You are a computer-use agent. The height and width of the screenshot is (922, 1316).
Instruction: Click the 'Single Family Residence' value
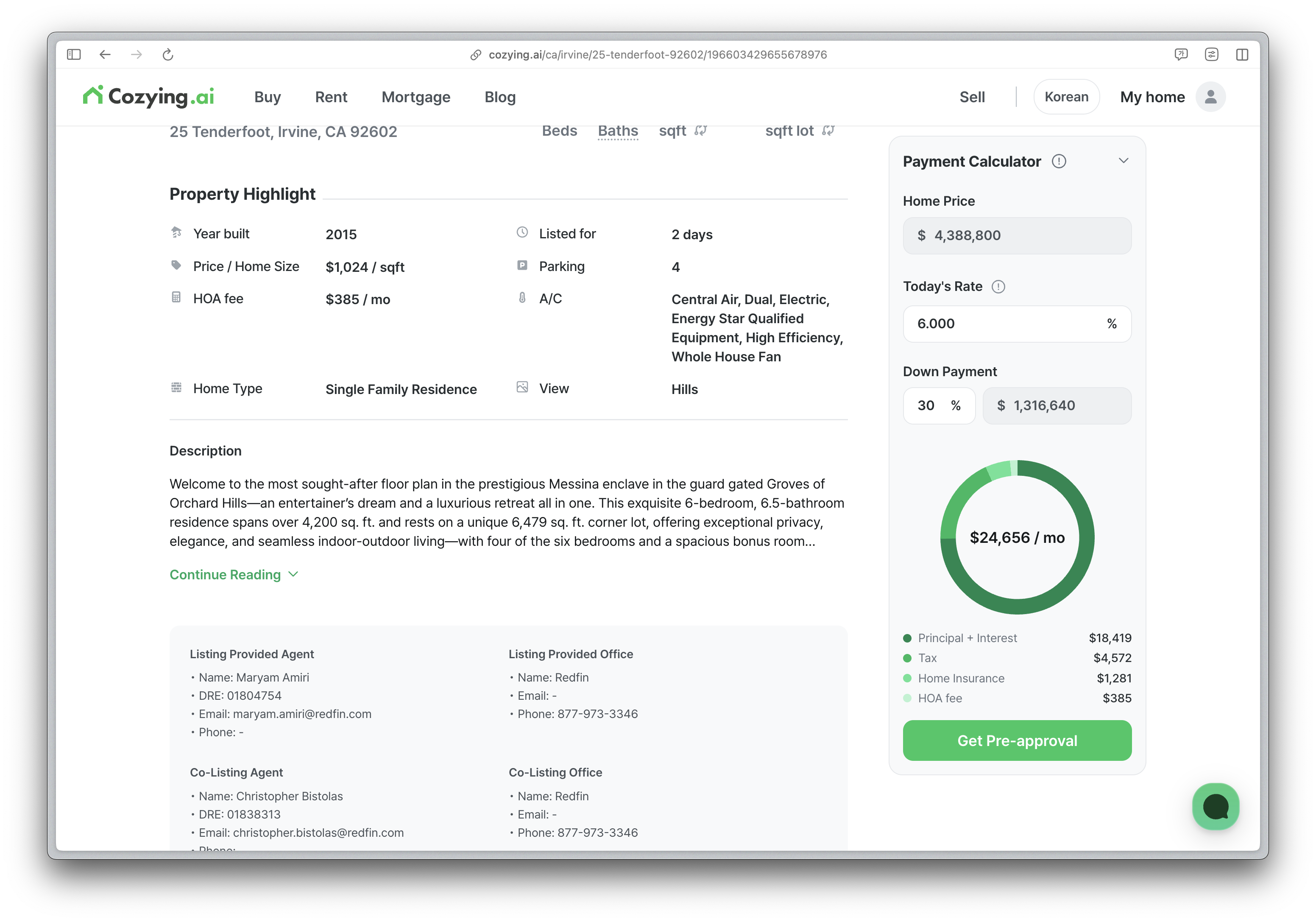coord(401,389)
